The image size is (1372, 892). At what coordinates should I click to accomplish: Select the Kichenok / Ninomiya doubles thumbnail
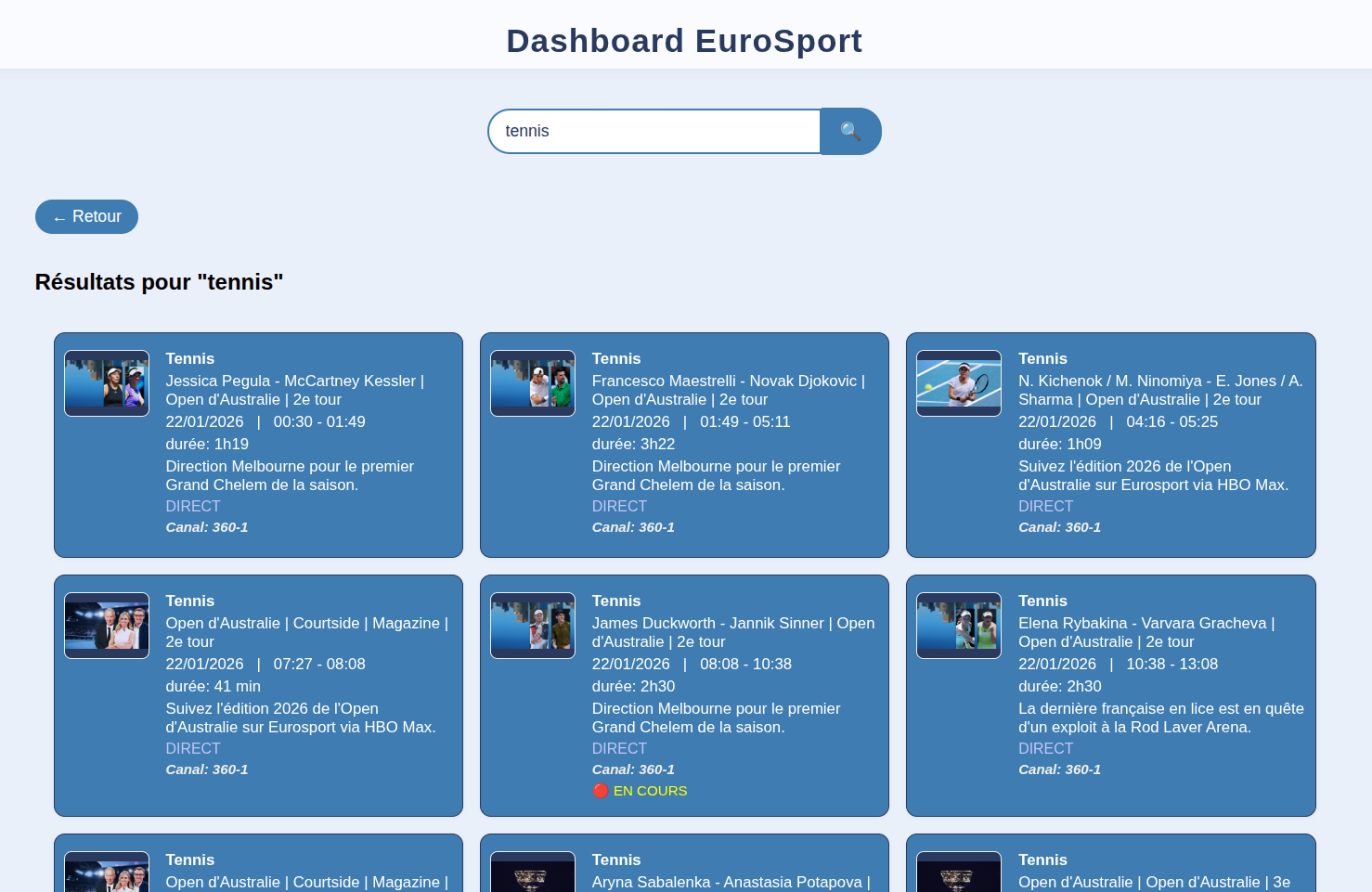(959, 383)
